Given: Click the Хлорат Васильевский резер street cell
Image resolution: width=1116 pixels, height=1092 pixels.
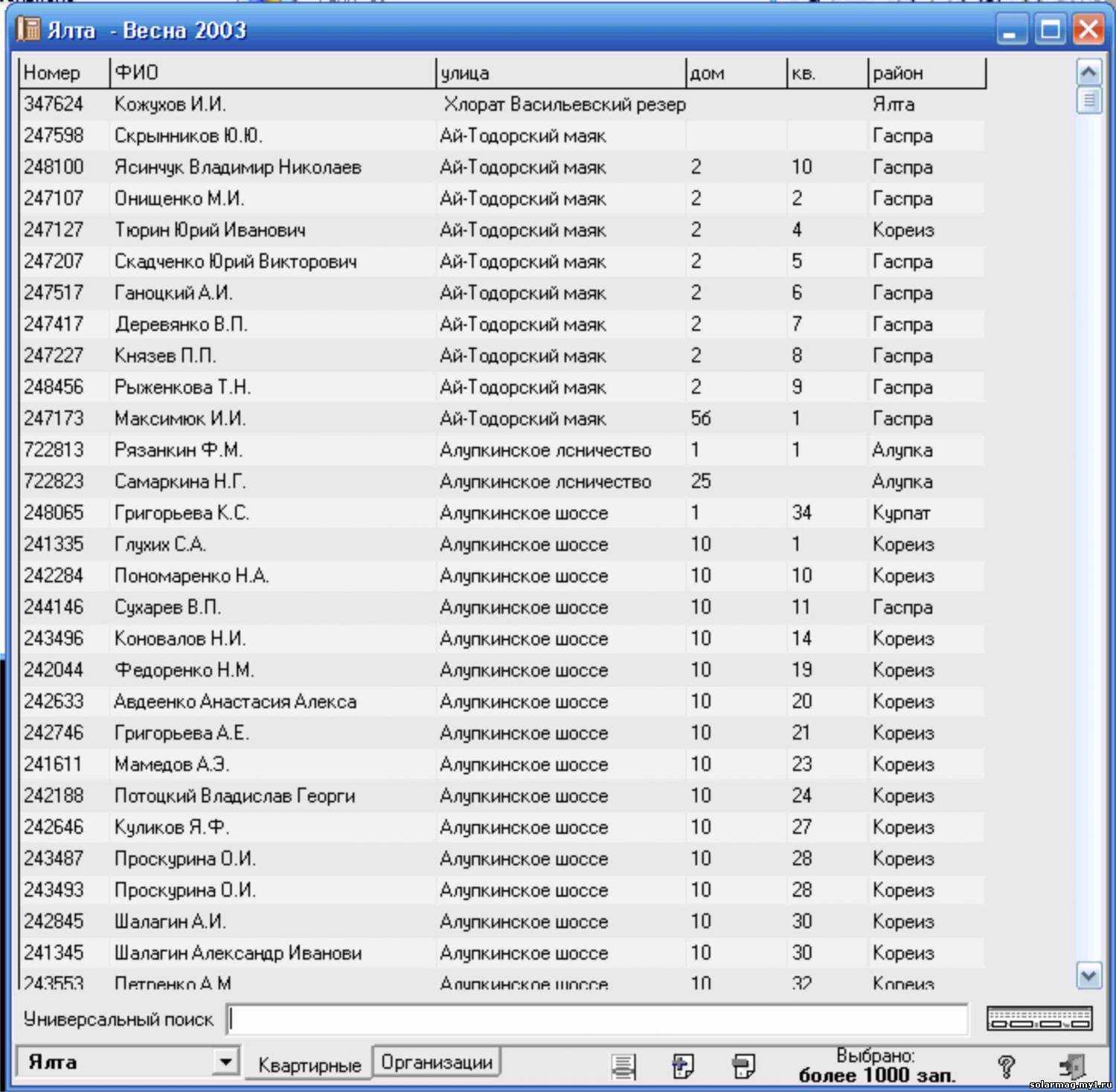Looking at the screenshot, I should click(565, 104).
